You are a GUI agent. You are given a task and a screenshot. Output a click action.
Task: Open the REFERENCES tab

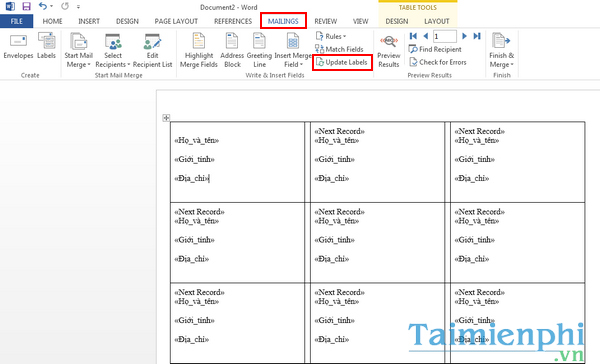coord(233,21)
